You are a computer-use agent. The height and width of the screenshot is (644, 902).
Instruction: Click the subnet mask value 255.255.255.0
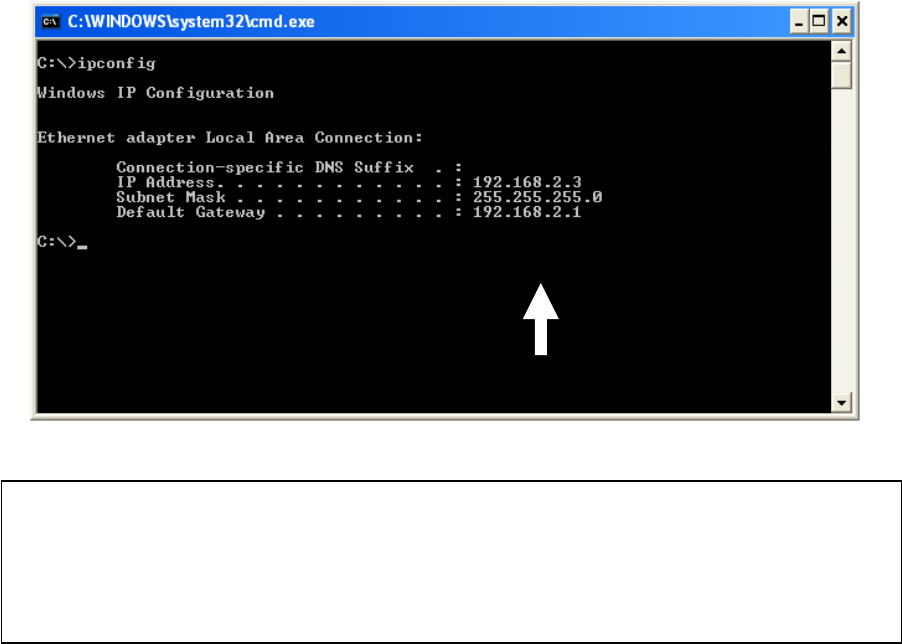537,197
